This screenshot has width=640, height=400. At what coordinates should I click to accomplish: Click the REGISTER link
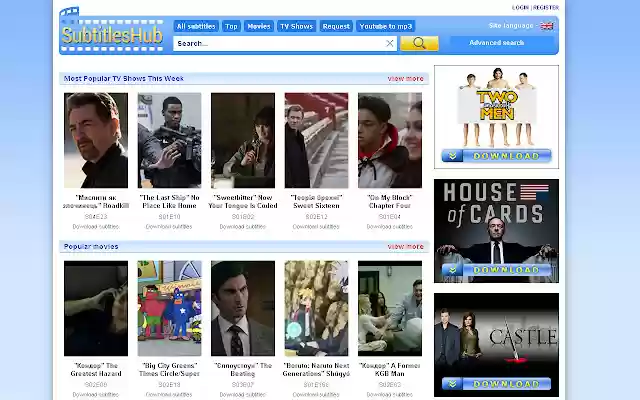(x=546, y=7)
